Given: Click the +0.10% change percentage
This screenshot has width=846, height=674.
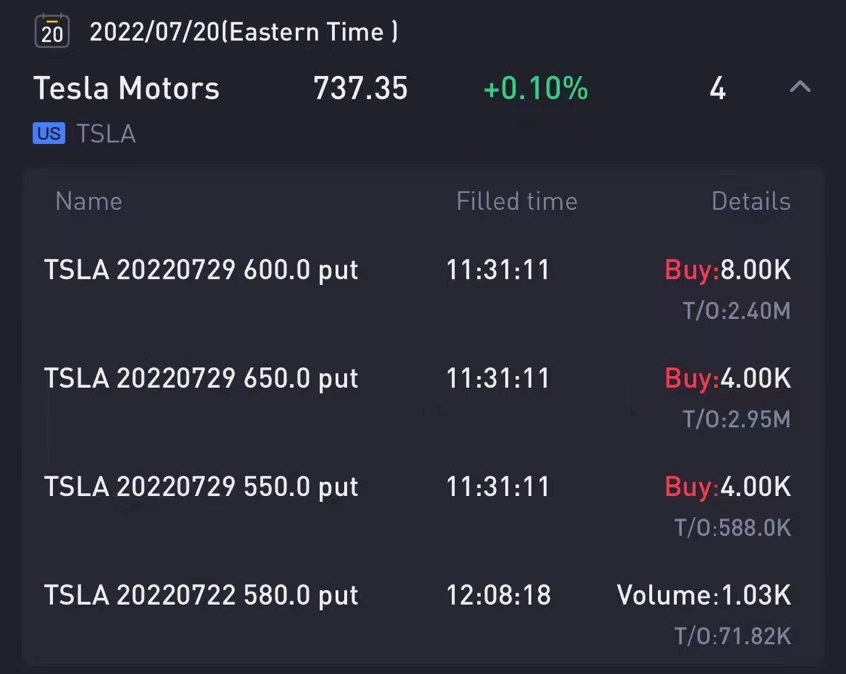Looking at the screenshot, I should tap(536, 88).
